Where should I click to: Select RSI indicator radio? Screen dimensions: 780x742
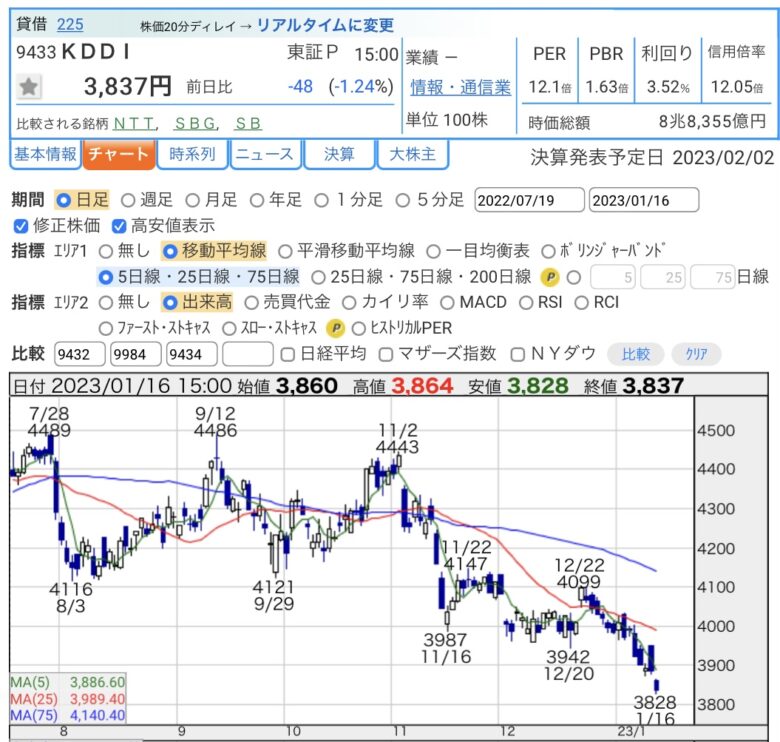point(526,303)
